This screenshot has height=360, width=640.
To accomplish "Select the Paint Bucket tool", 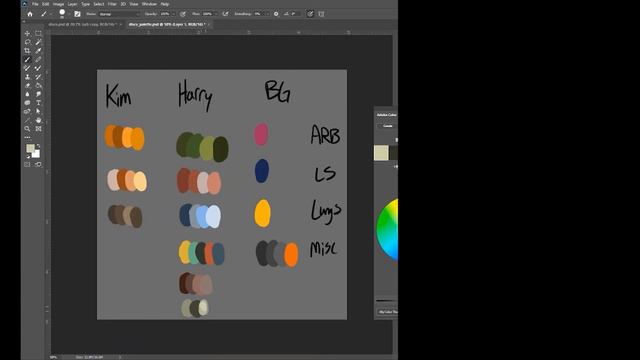I will coord(38,85).
